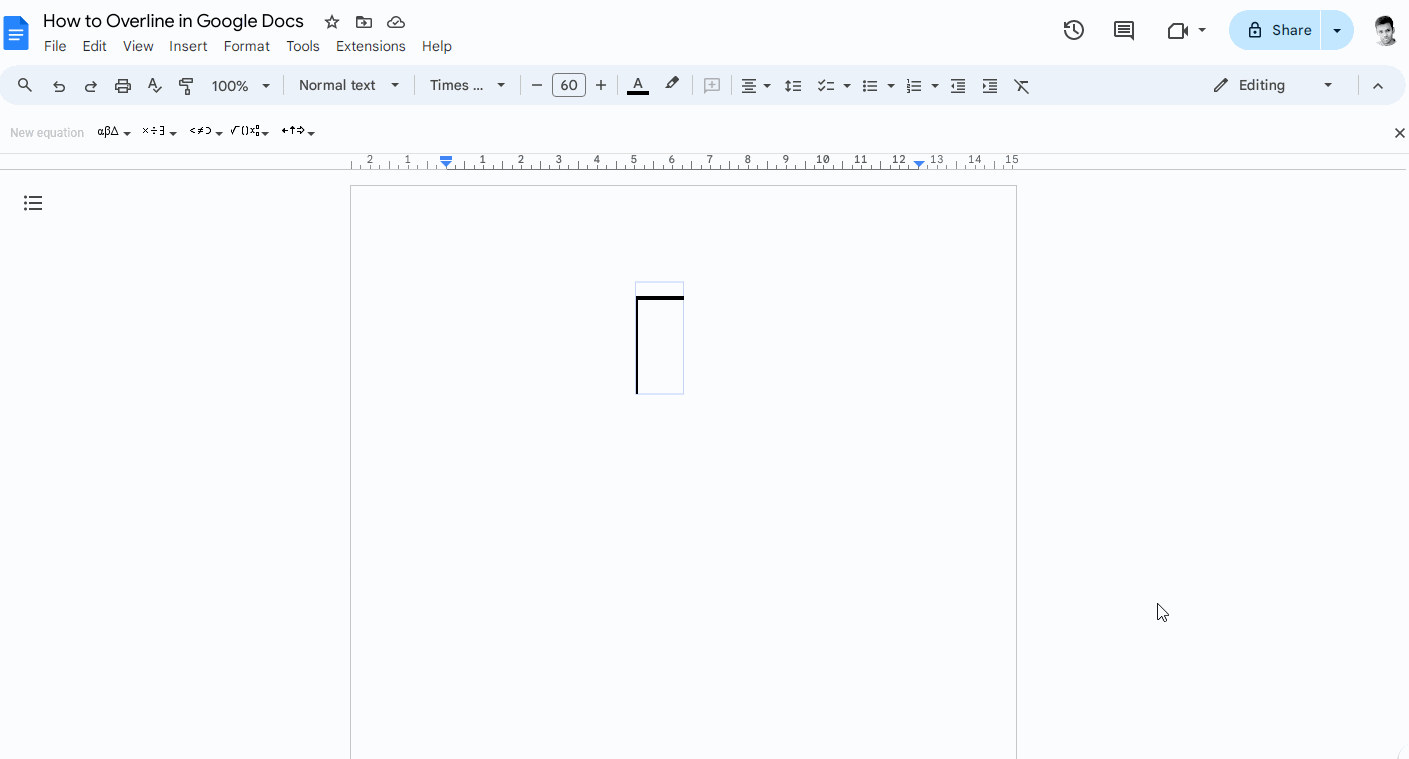The image size is (1409, 759).
Task: Open the Extensions menu
Action: [x=370, y=46]
